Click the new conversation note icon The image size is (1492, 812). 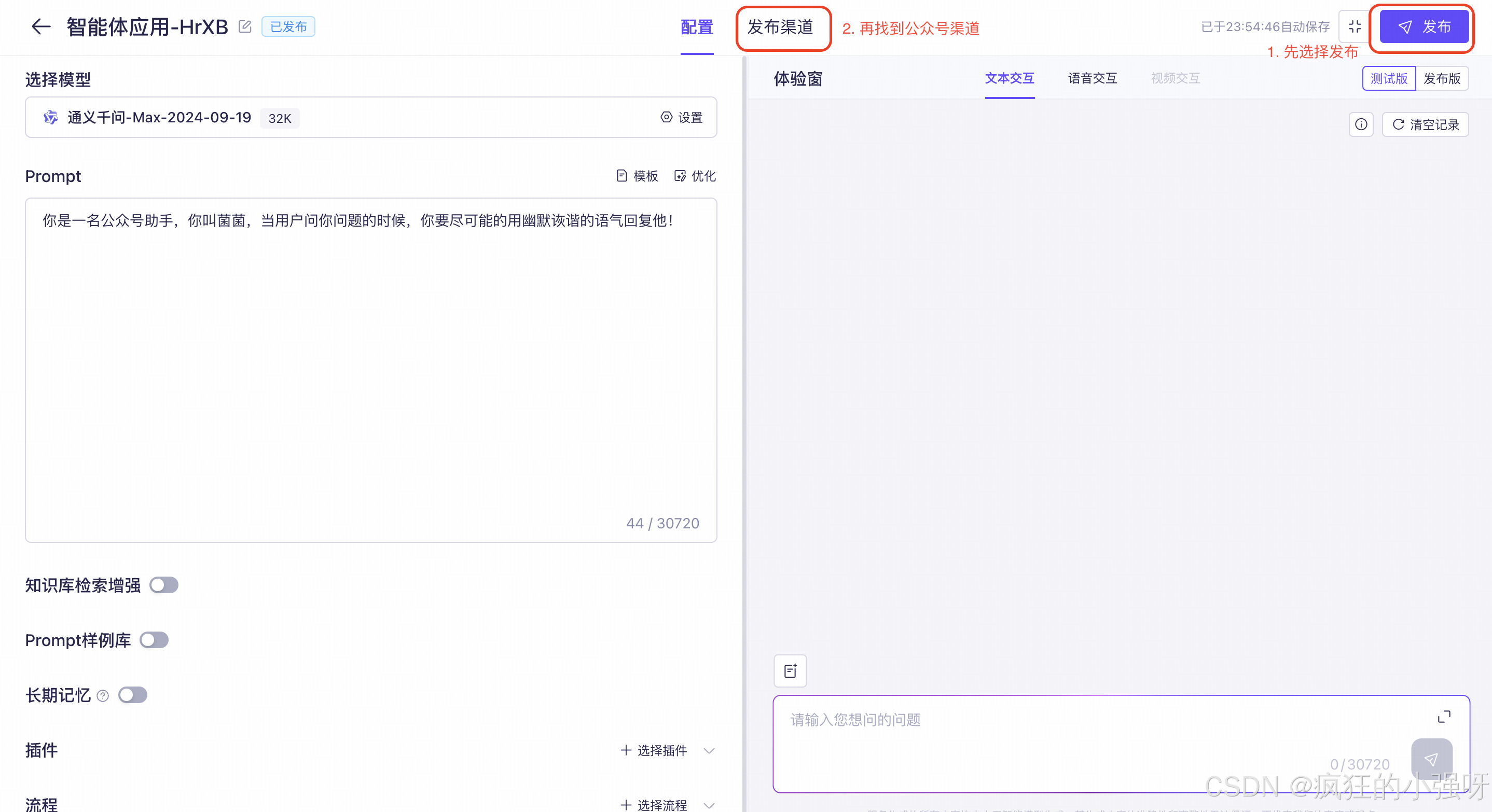[x=790, y=671]
